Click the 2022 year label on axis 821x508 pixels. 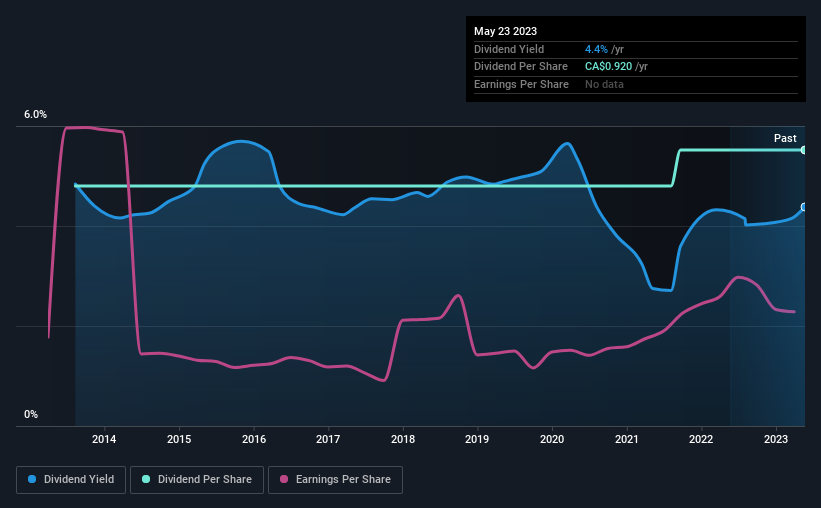701,439
